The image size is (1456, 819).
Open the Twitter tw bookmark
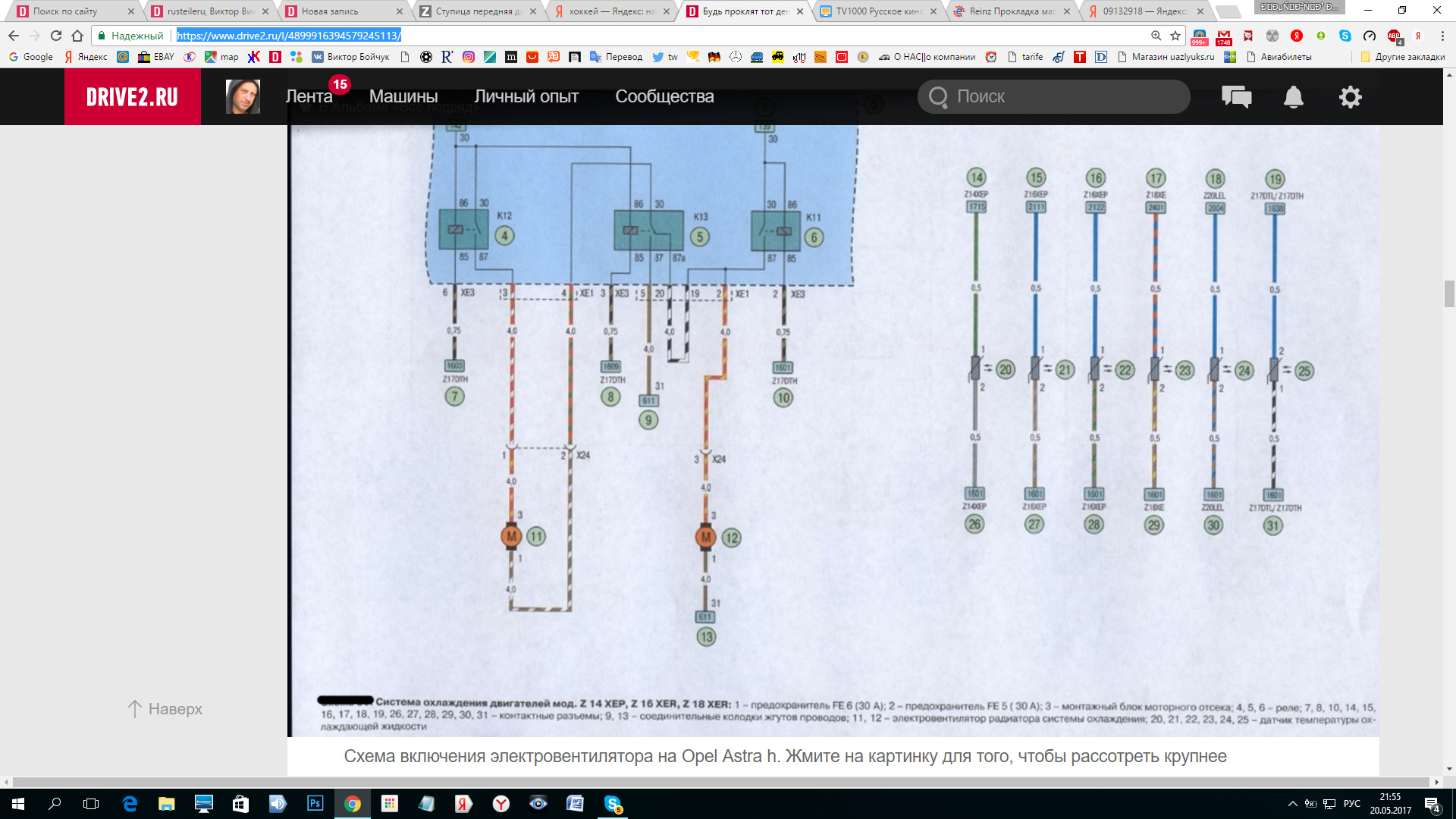point(665,57)
